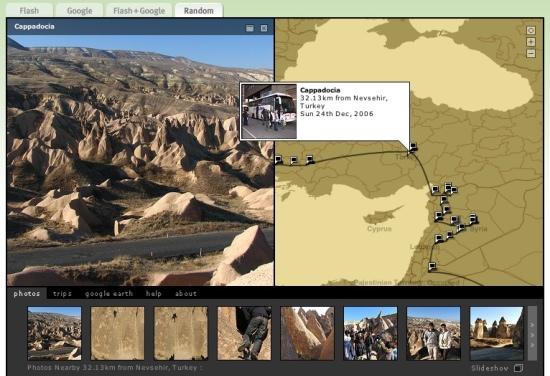This screenshot has width=550, height=376.
Task: Start the Slideshow
Action: (x=490, y=368)
